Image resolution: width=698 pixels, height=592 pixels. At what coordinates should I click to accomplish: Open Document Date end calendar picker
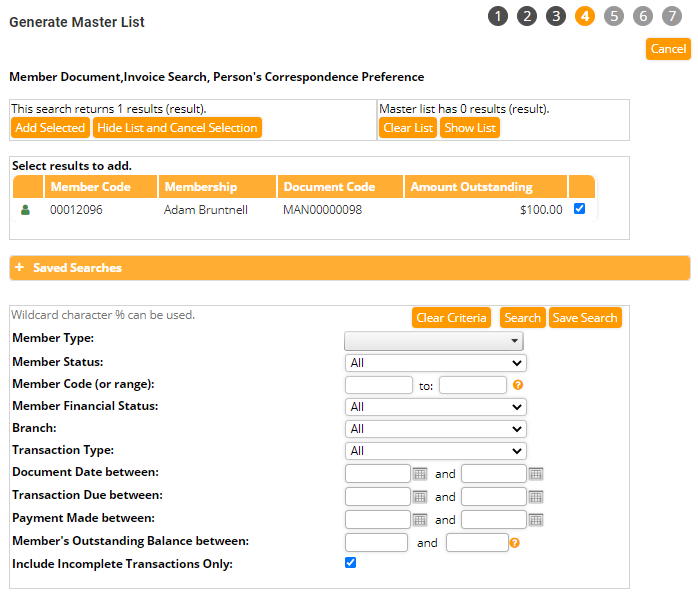tap(536, 473)
